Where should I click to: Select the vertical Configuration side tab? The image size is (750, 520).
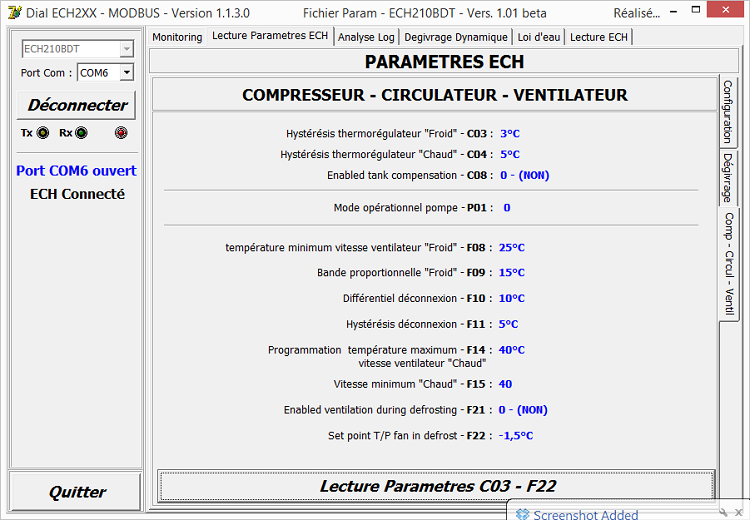pyautogui.click(x=728, y=112)
